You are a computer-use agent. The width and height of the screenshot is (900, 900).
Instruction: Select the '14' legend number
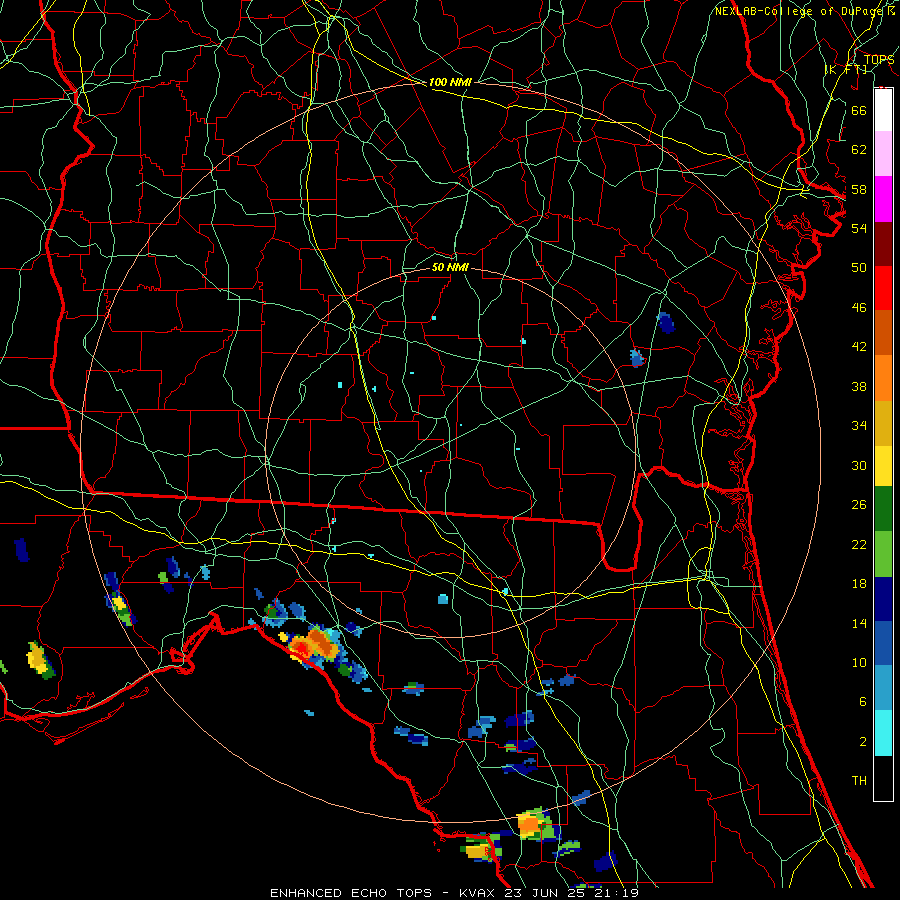[859, 623]
